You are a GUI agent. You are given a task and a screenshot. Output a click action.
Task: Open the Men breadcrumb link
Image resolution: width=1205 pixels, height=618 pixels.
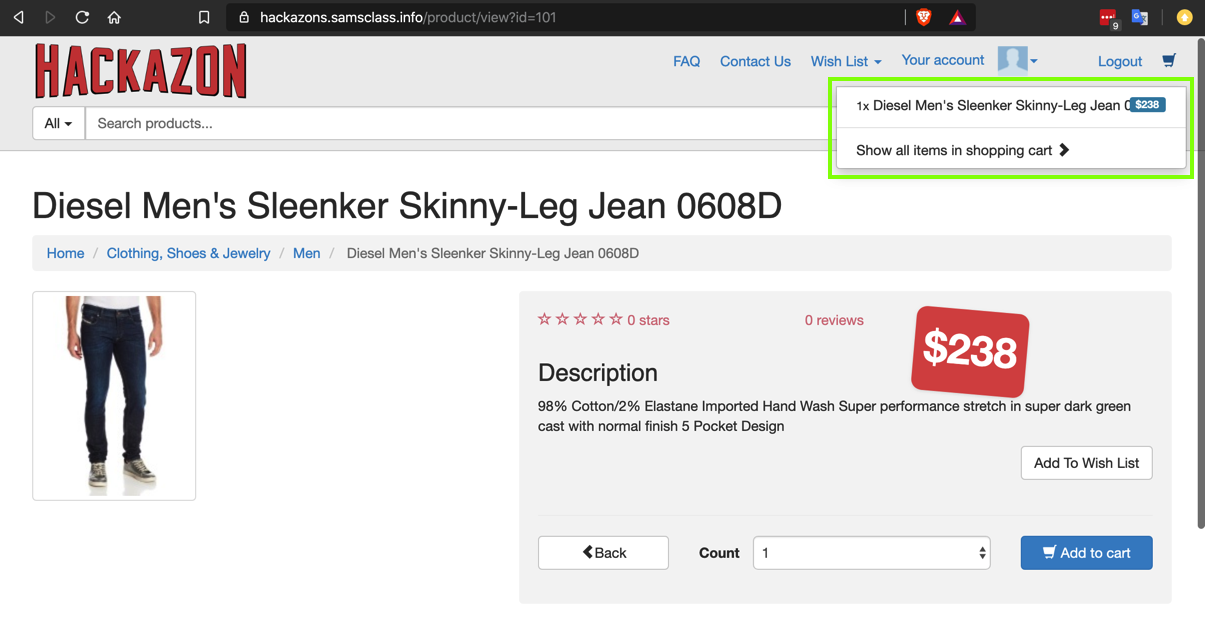(x=306, y=253)
